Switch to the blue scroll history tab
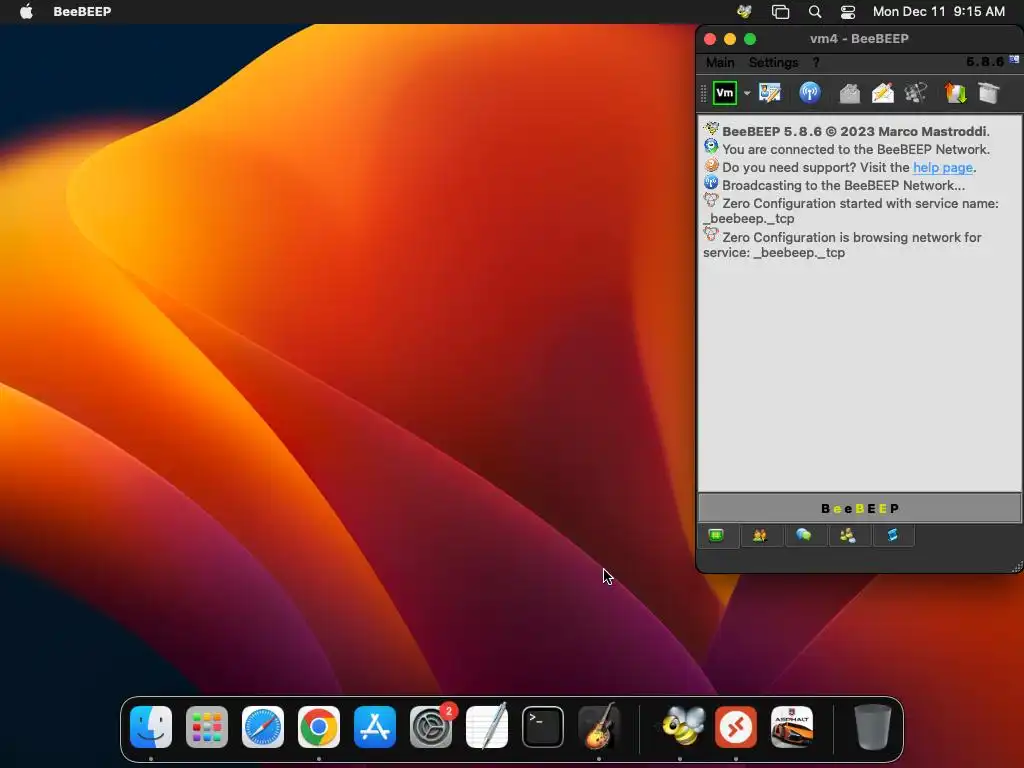Image resolution: width=1024 pixels, height=768 pixels. coord(892,536)
